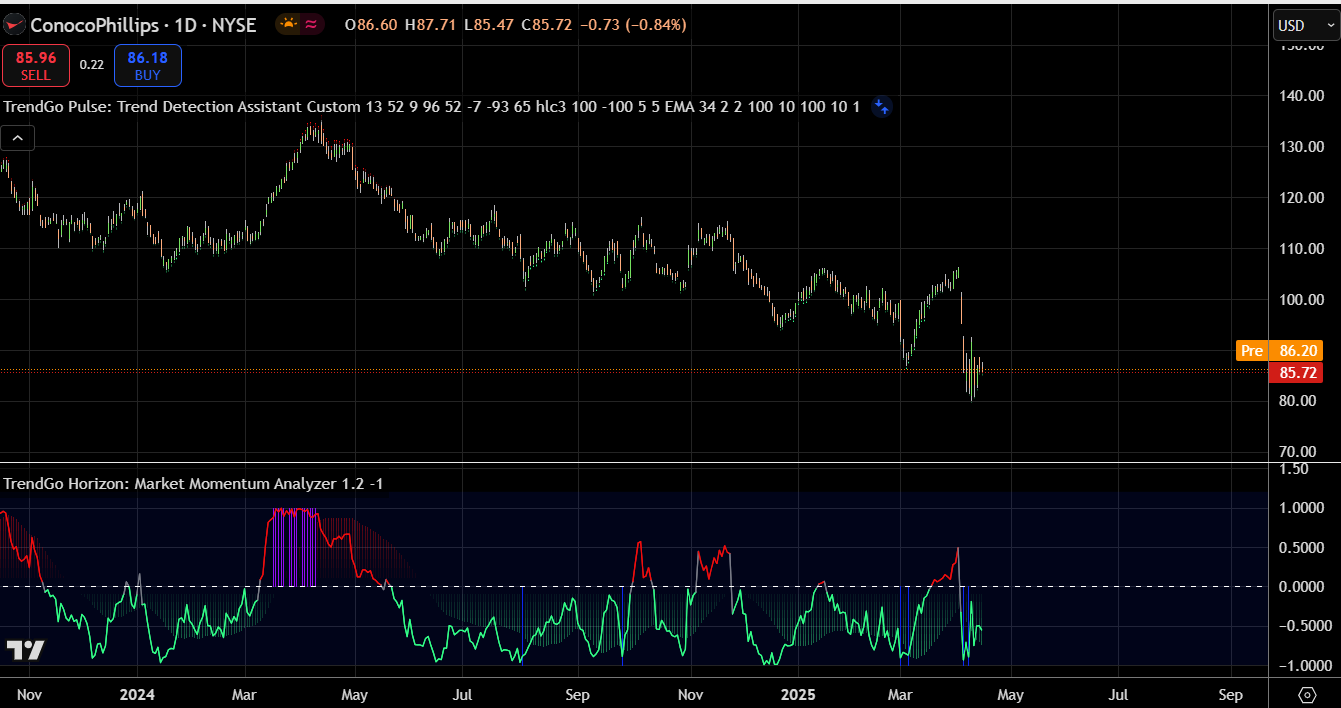Collapse the indicator legend with chevron button
Image resolution: width=1341 pixels, height=708 pixels.
18,138
